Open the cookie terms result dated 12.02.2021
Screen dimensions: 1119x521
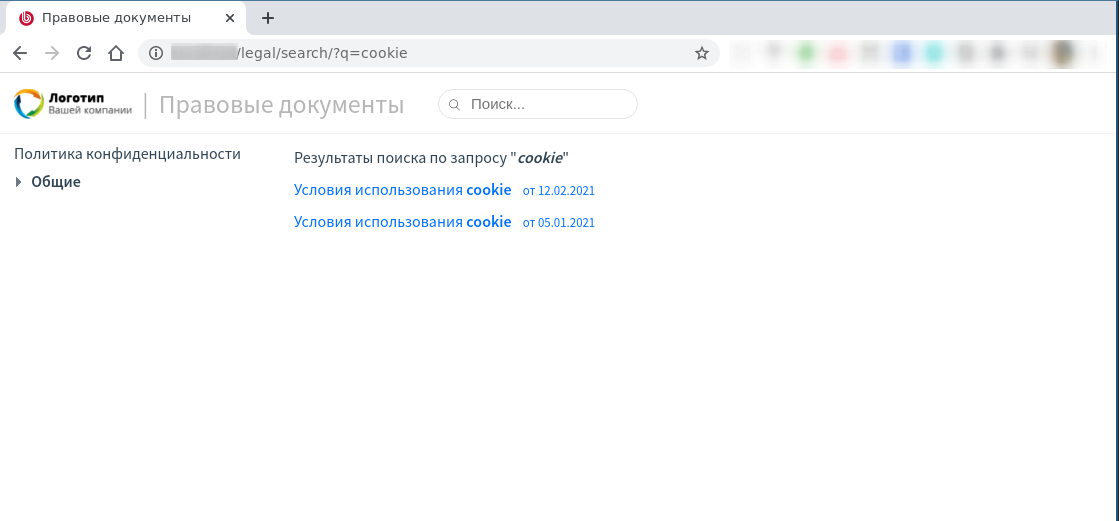402,190
